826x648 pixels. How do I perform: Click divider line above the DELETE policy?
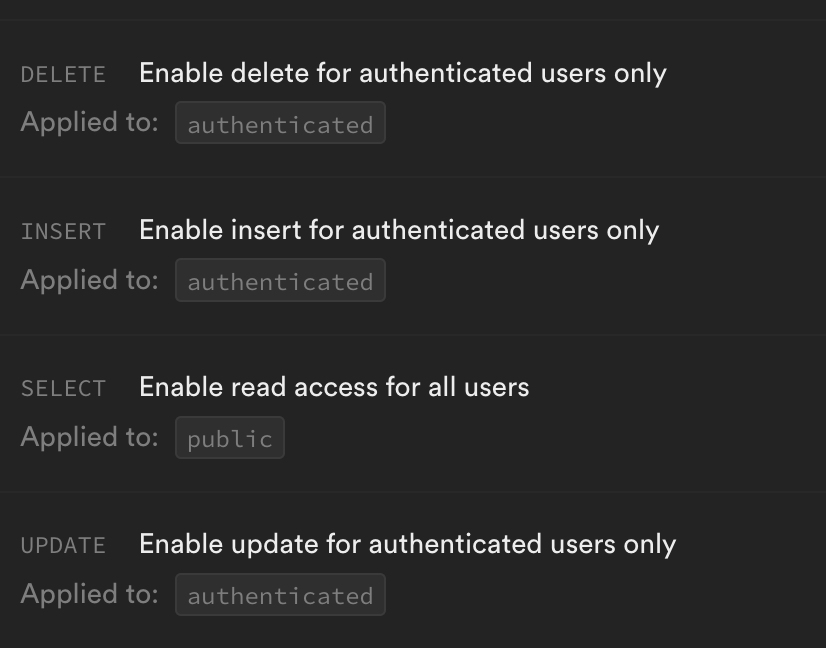pos(413,20)
